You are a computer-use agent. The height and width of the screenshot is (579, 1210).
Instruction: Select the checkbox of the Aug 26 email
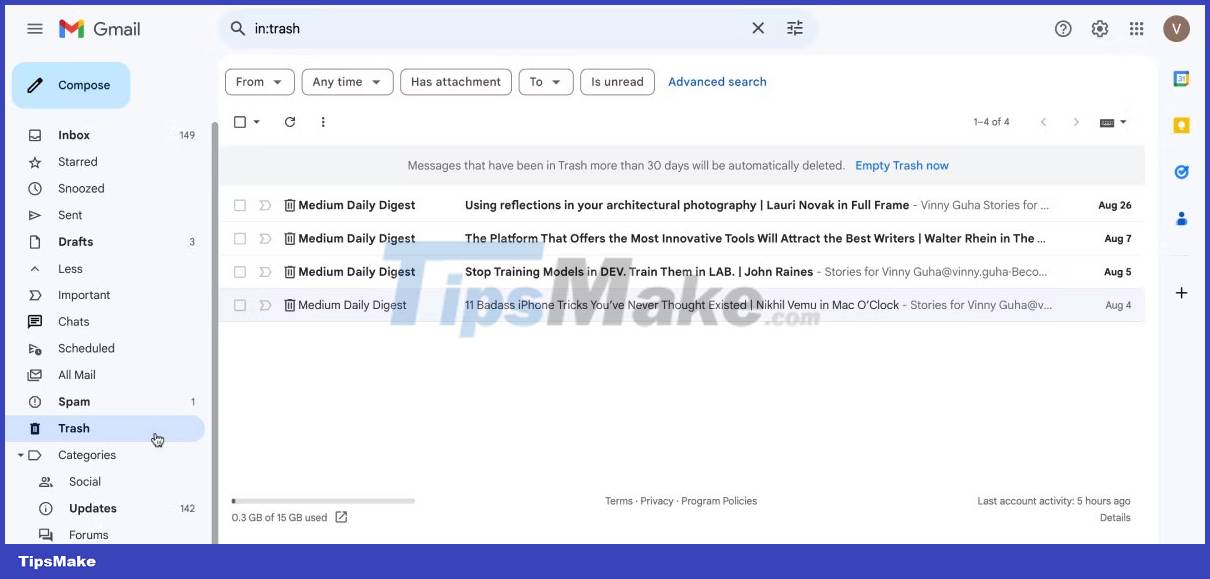(239, 205)
